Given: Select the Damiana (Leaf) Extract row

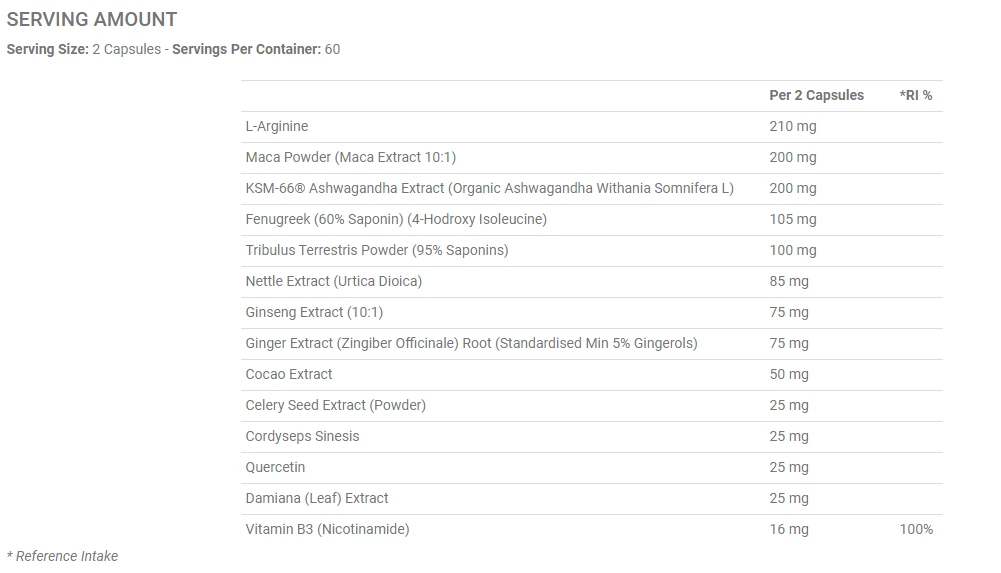Looking at the screenshot, I should click(317, 498).
